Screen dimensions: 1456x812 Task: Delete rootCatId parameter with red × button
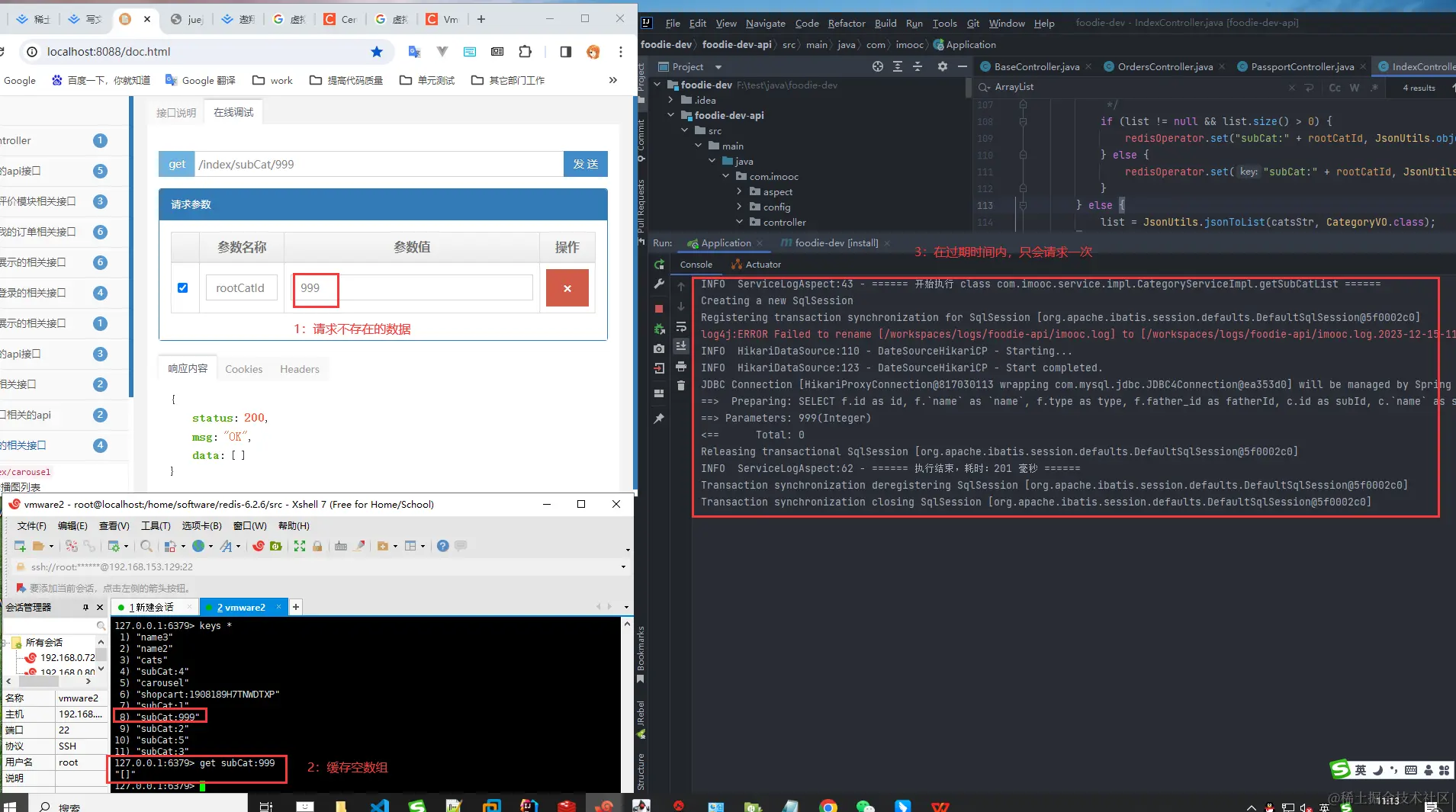pos(567,288)
